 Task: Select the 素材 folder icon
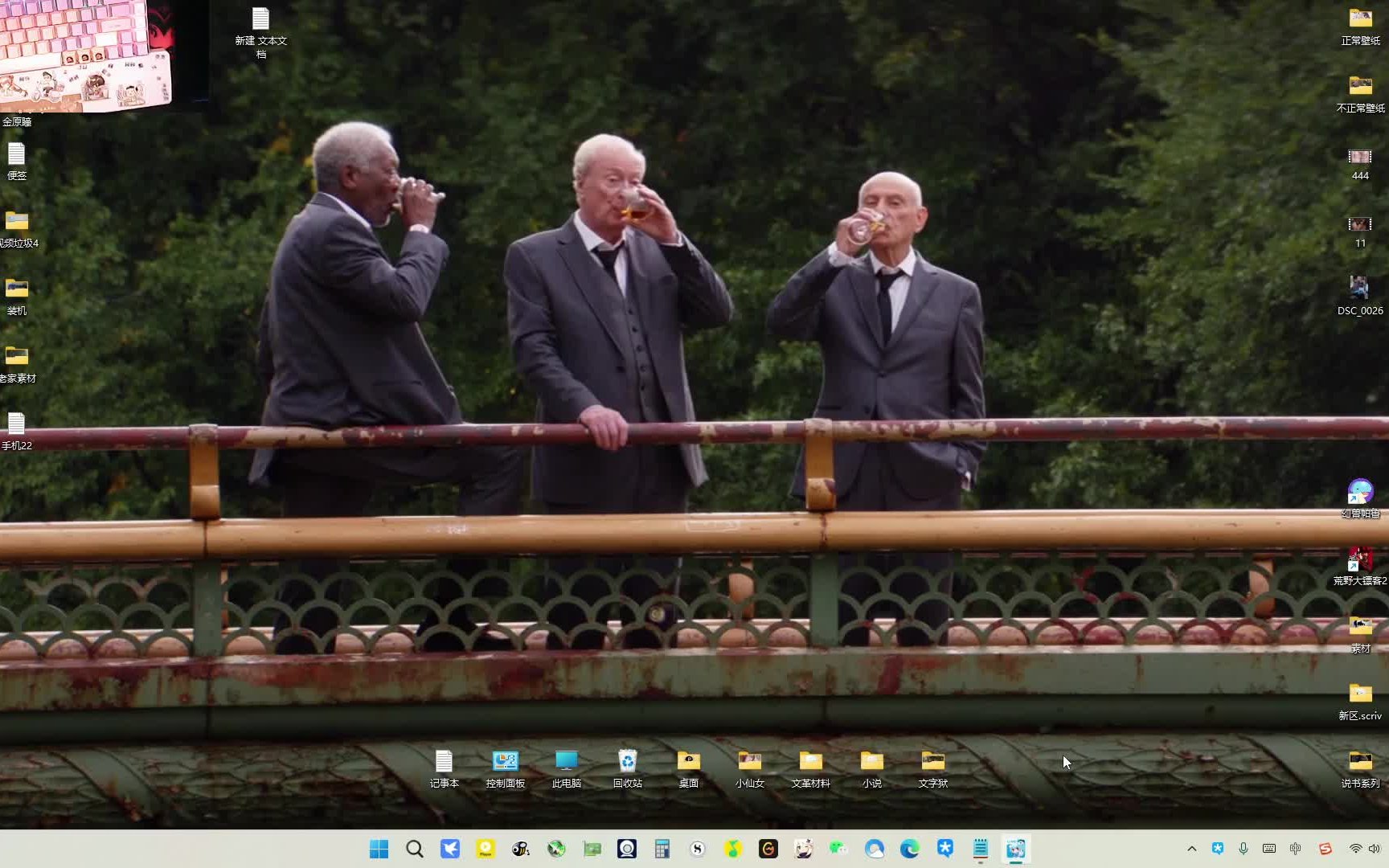[x=1360, y=633]
